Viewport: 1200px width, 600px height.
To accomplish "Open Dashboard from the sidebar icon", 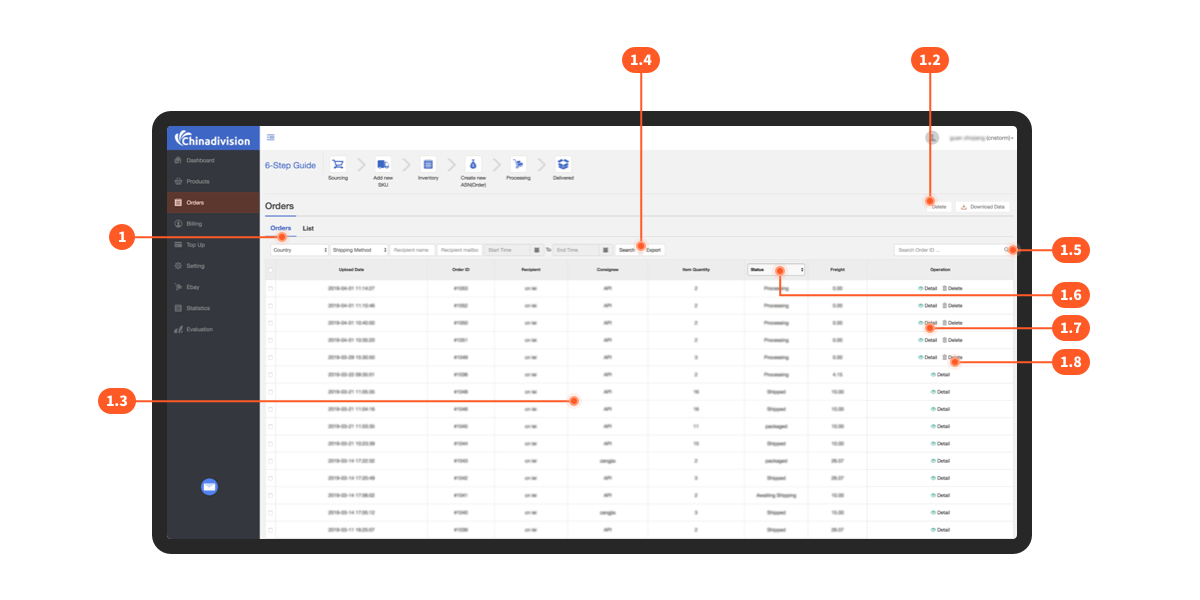I will (x=178, y=160).
